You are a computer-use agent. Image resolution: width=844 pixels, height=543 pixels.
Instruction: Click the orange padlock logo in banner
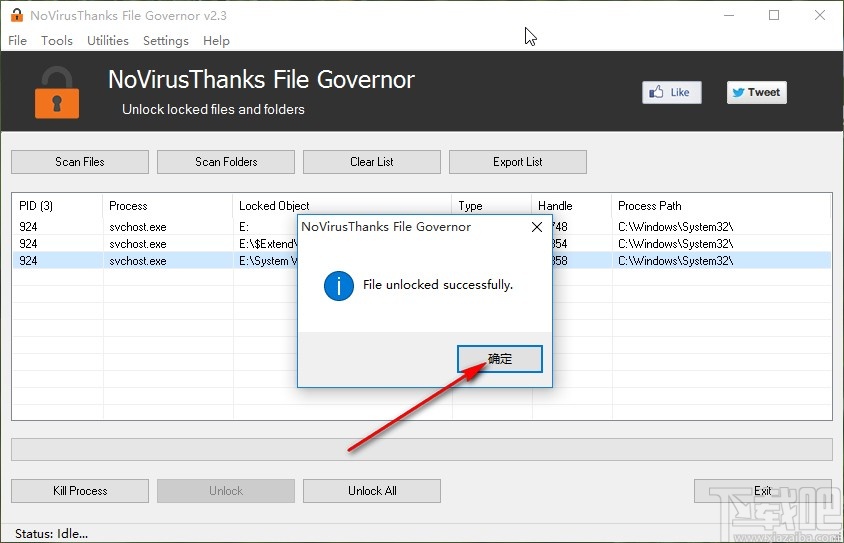tap(57, 93)
